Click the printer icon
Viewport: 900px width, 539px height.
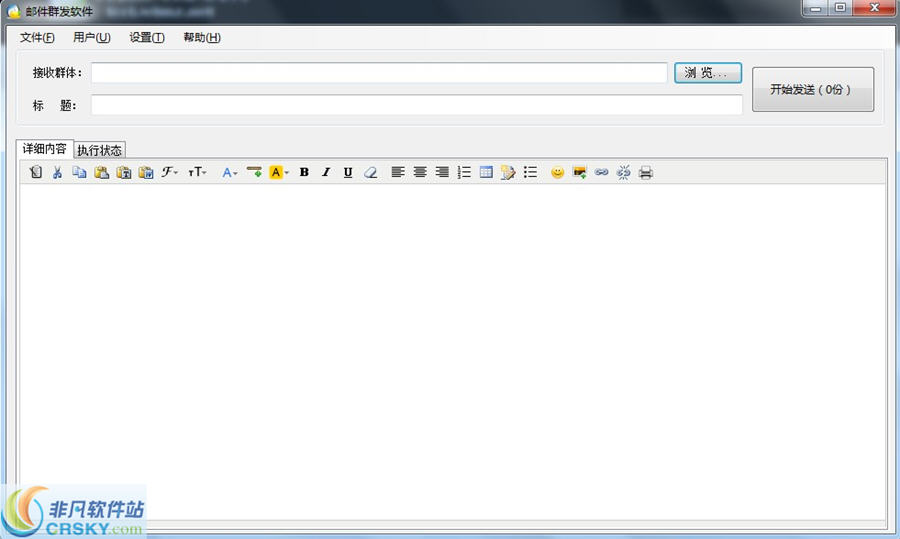[646, 172]
